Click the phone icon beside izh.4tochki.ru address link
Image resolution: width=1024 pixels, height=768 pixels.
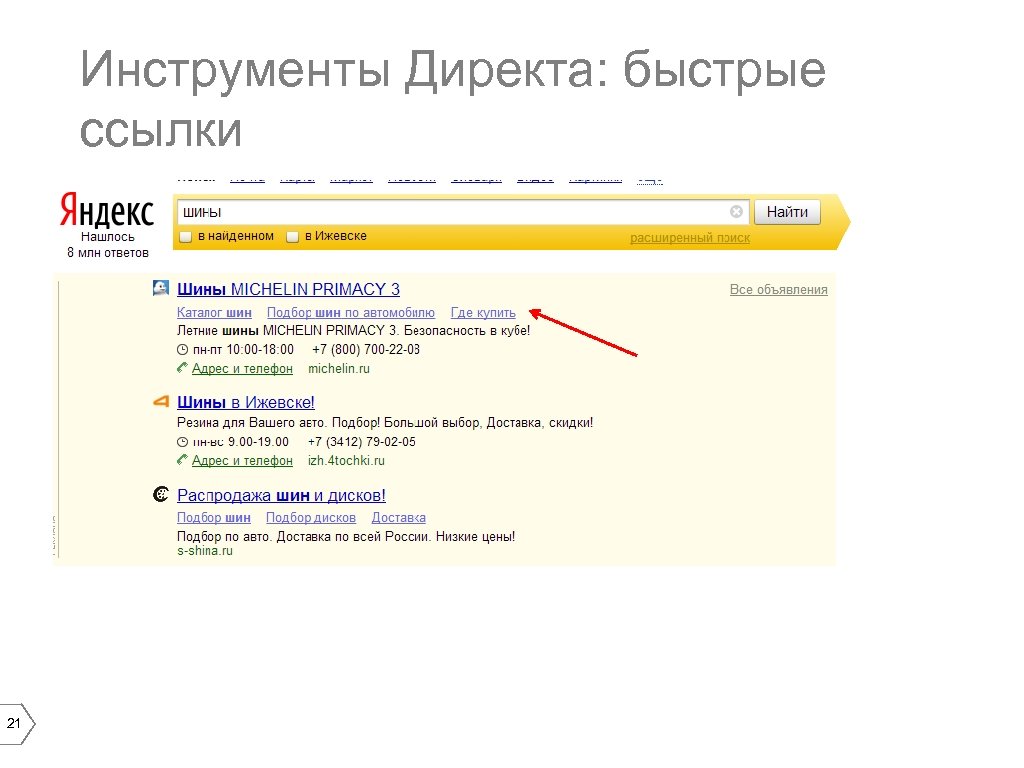click(x=182, y=460)
